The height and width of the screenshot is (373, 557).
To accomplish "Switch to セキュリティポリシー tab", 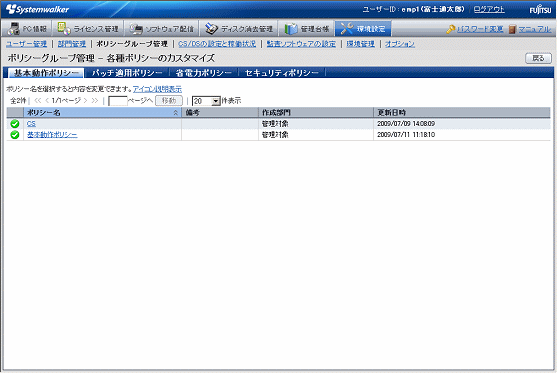I will click(282, 73).
